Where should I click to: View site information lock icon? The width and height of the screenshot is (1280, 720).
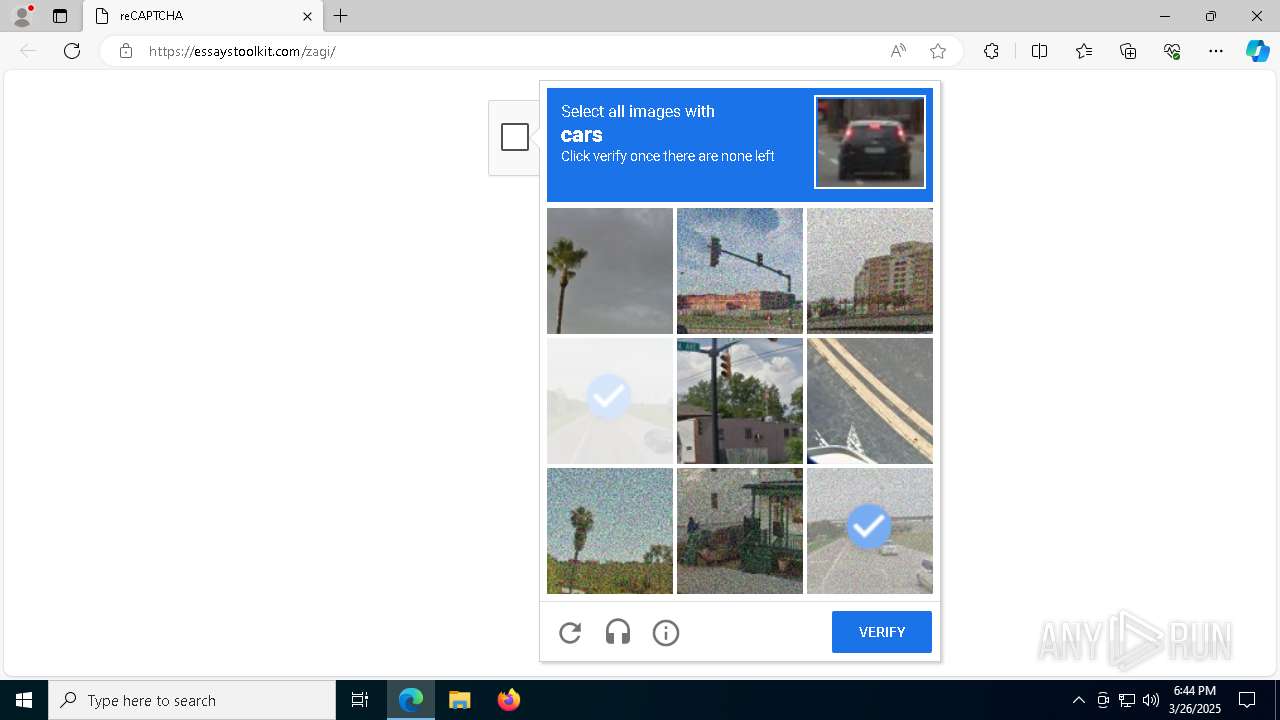click(125, 51)
